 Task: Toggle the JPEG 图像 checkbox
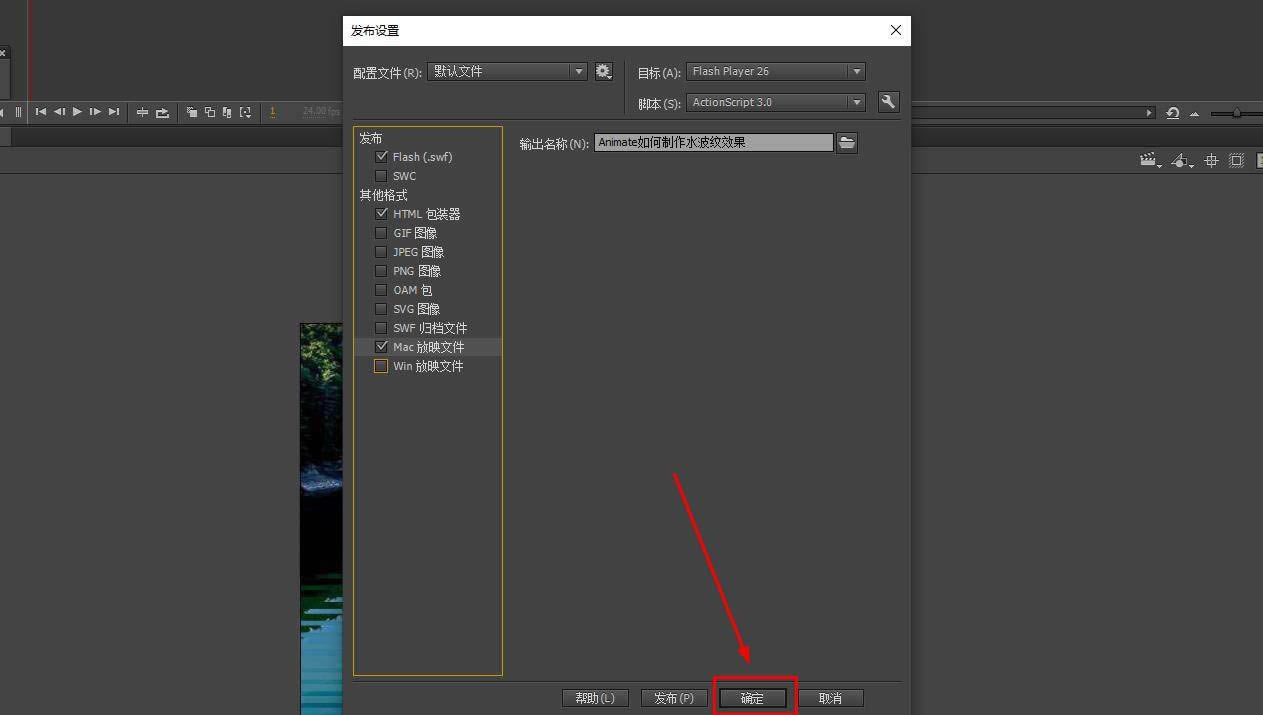(x=381, y=252)
